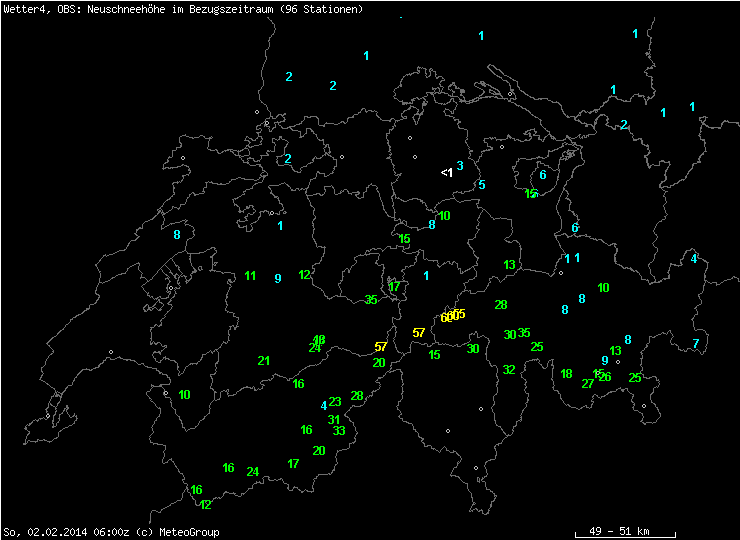Select the green 33 station label

tap(339, 432)
